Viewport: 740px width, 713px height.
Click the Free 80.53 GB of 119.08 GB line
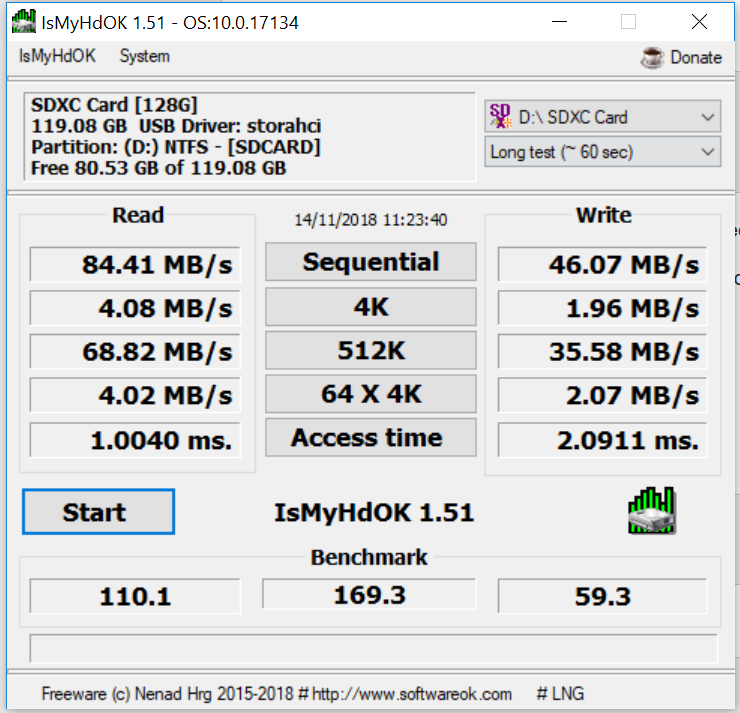point(159,168)
